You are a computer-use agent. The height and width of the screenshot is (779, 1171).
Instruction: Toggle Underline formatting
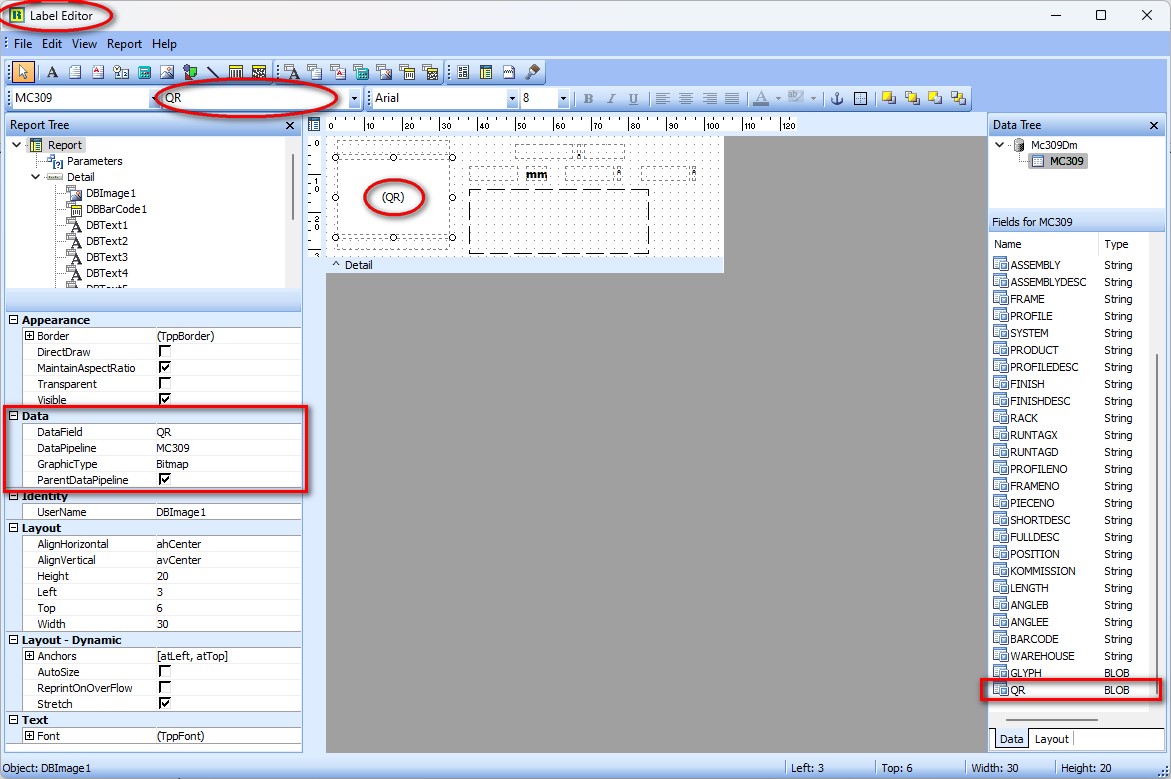click(x=633, y=98)
